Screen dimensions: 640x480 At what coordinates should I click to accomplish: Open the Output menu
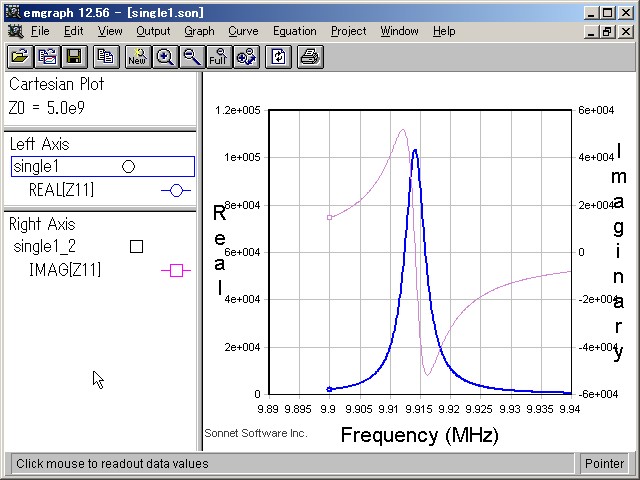tap(153, 31)
